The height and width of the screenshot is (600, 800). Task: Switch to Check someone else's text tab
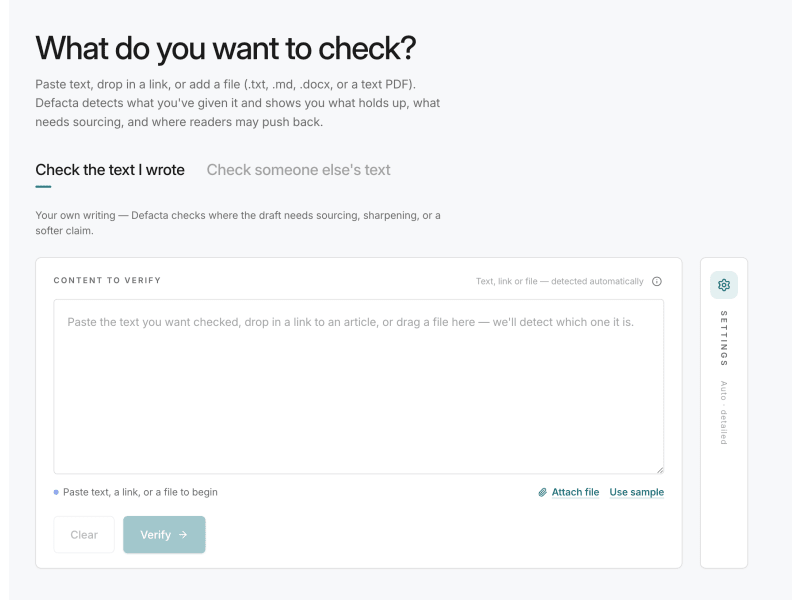[298, 170]
